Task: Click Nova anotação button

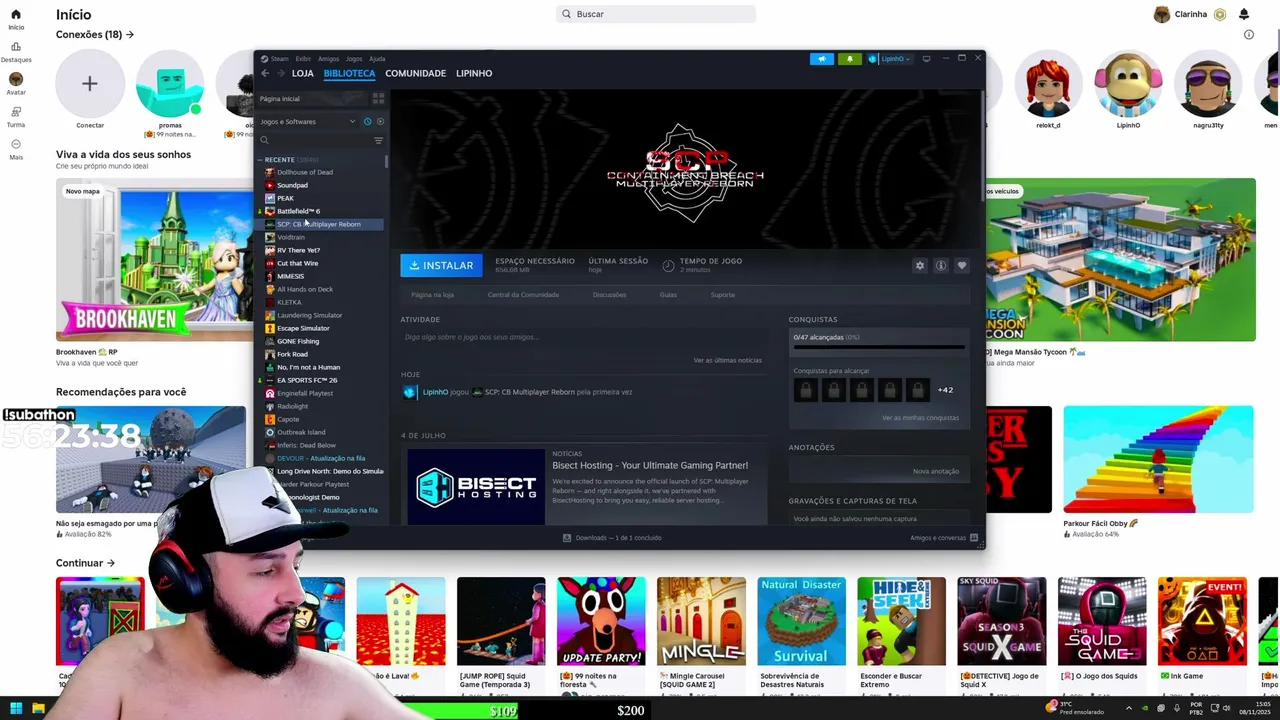Action: [x=936, y=471]
